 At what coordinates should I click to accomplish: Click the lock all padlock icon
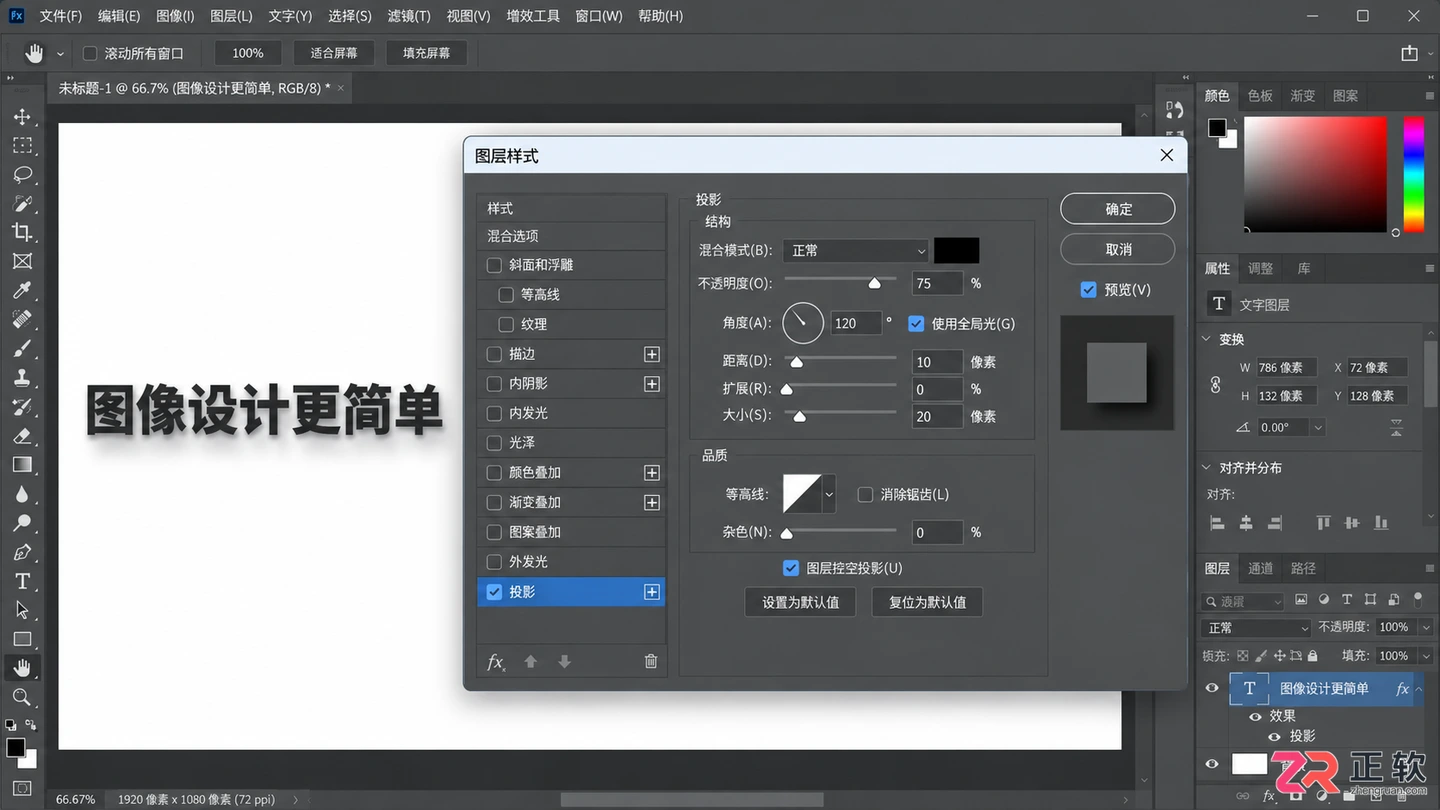1312,656
